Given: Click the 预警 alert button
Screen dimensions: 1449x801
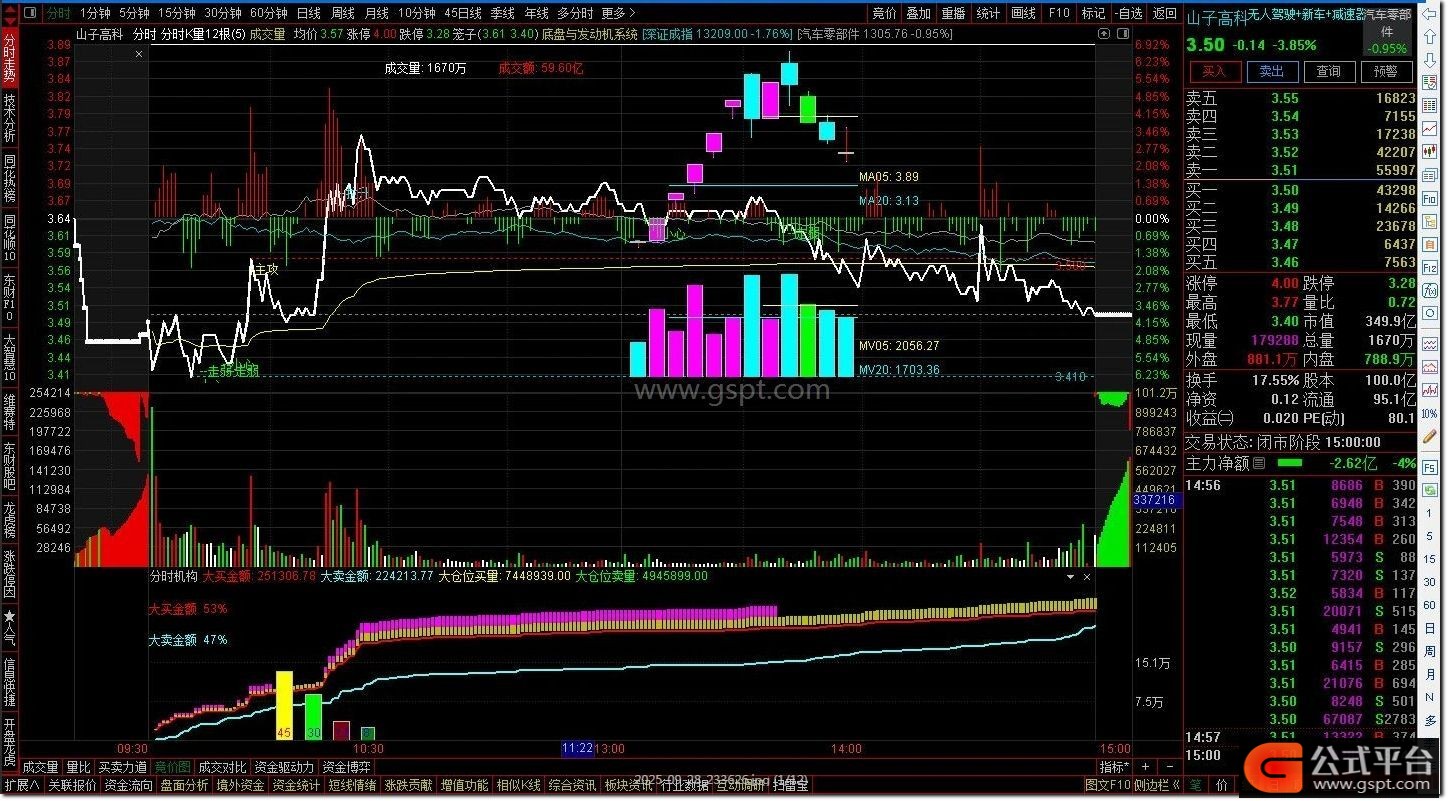Looking at the screenshot, I should pos(1386,72).
